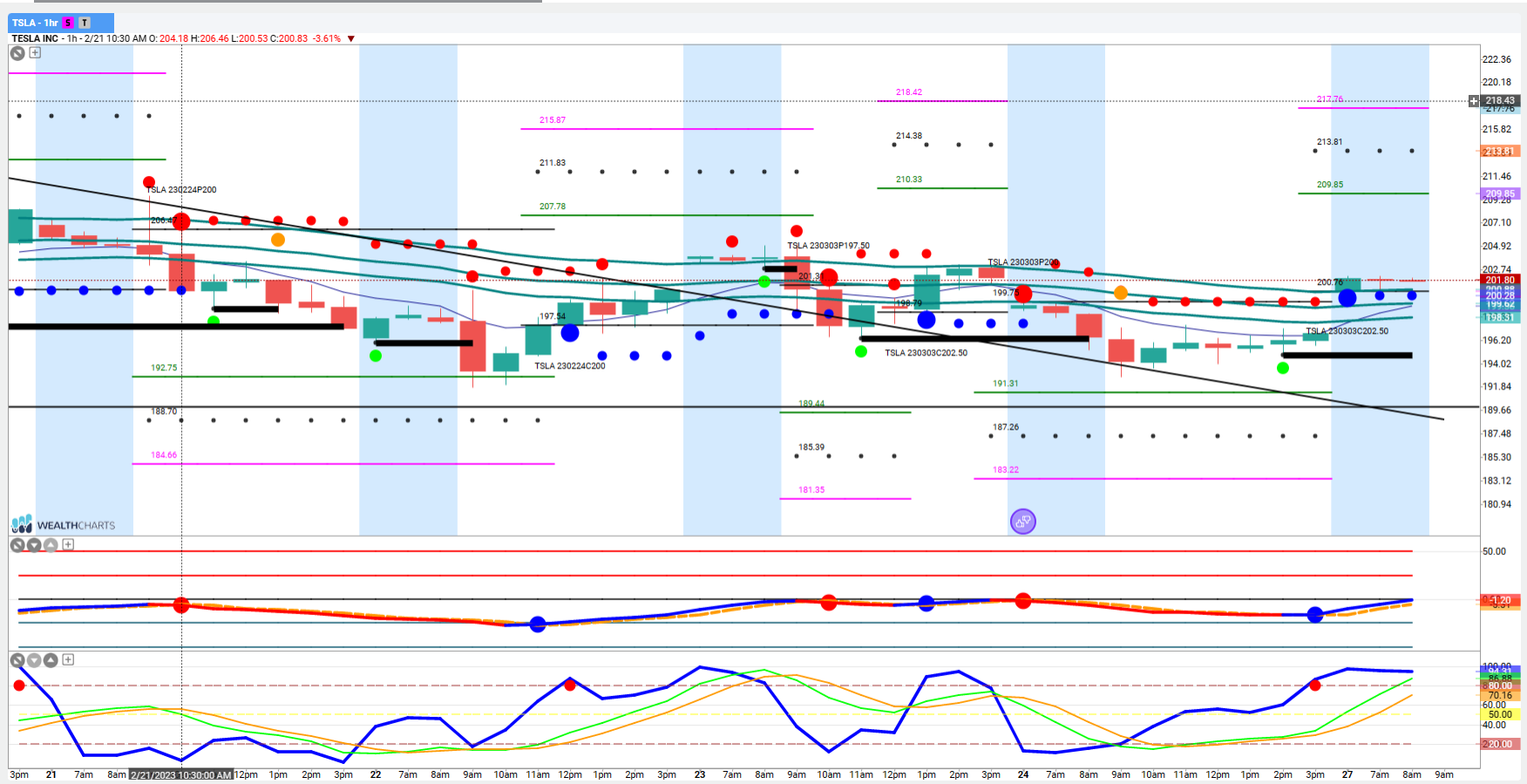The height and width of the screenshot is (784, 1527).
Task: Click the 201.80 current price label
Action: pos(1501,280)
